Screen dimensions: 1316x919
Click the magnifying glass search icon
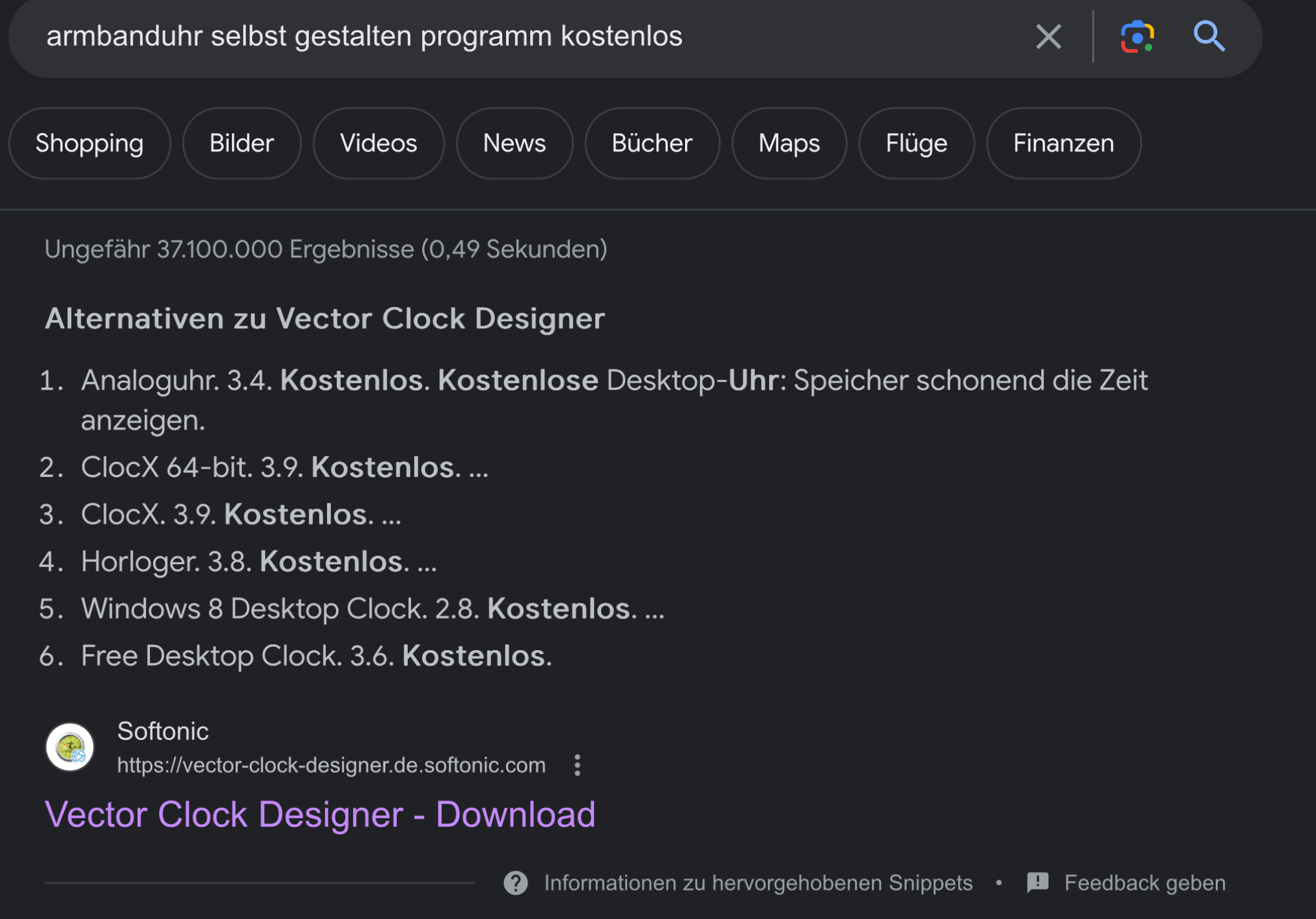click(1209, 37)
